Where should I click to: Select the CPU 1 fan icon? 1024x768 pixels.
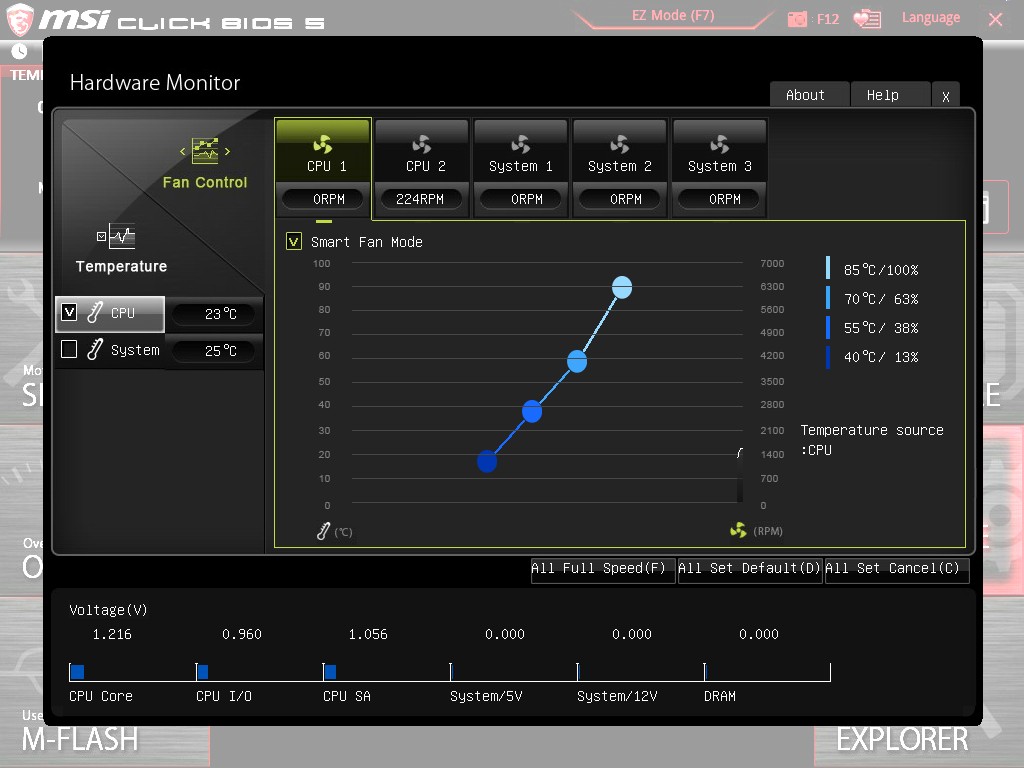pyautogui.click(x=323, y=144)
